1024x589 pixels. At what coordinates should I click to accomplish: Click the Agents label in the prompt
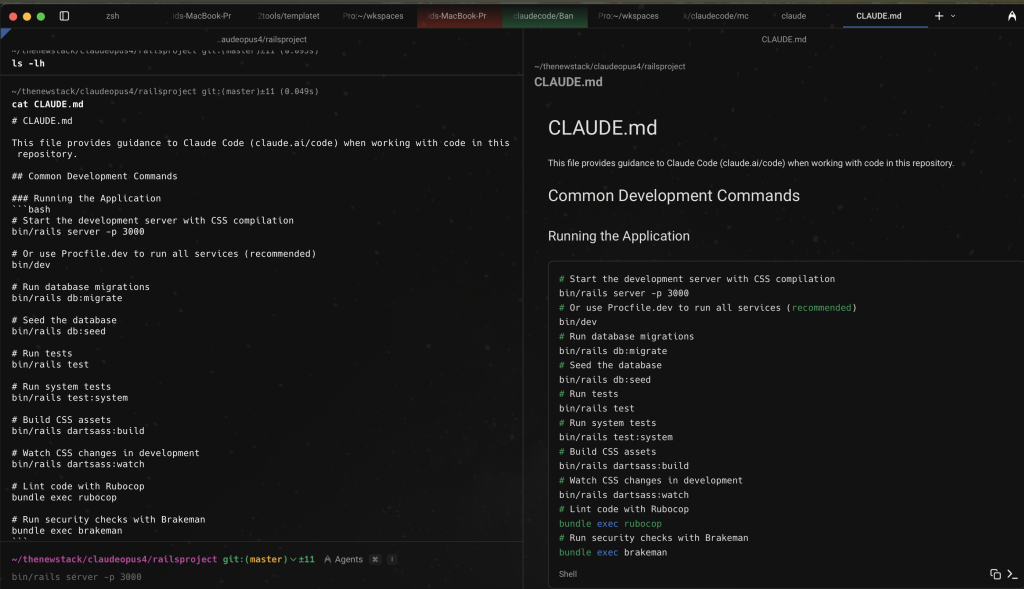[x=349, y=560]
